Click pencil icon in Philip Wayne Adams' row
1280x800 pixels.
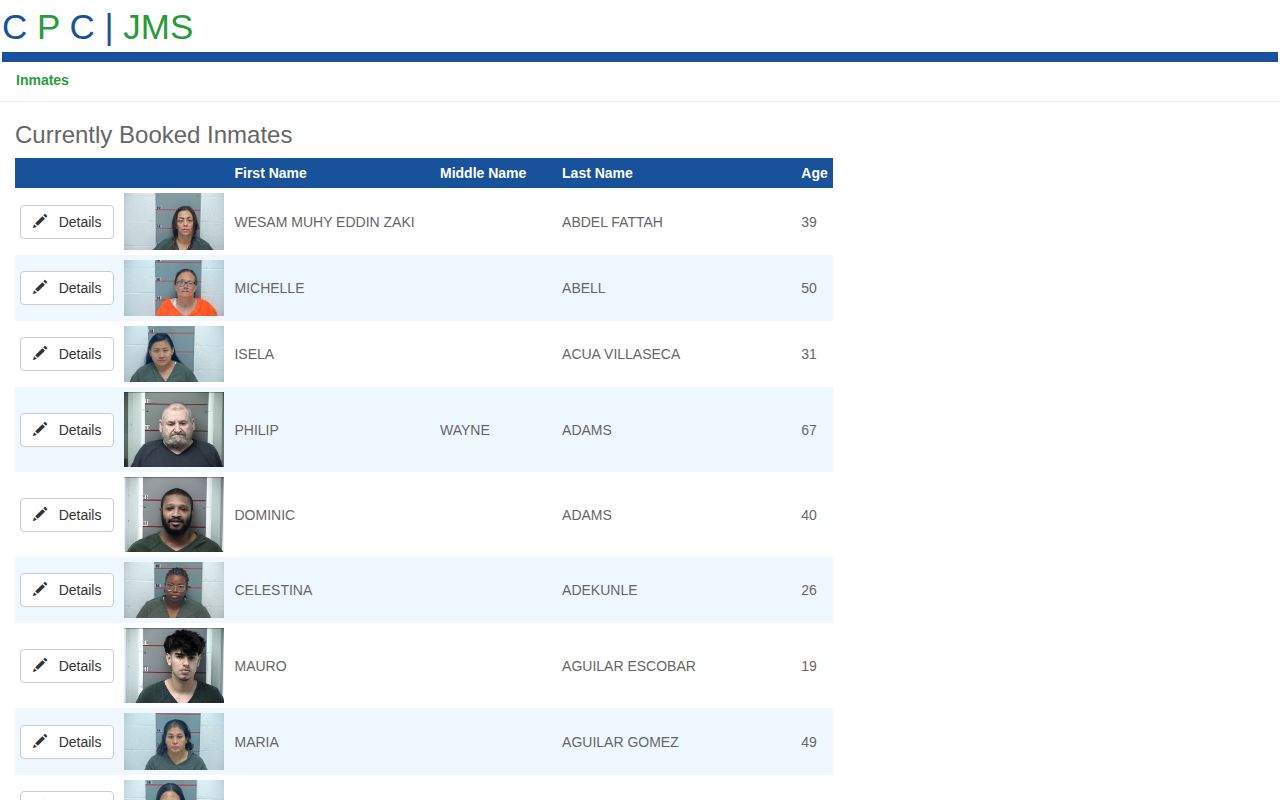tap(40, 429)
